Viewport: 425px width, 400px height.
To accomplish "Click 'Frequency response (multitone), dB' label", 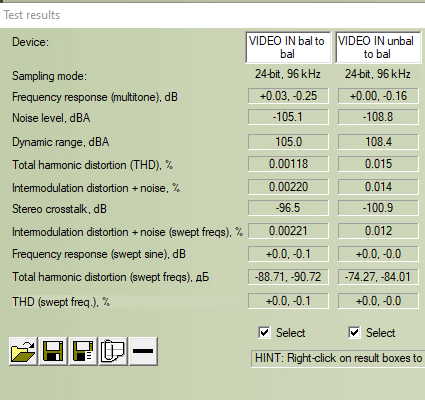I will tap(95, 97).
